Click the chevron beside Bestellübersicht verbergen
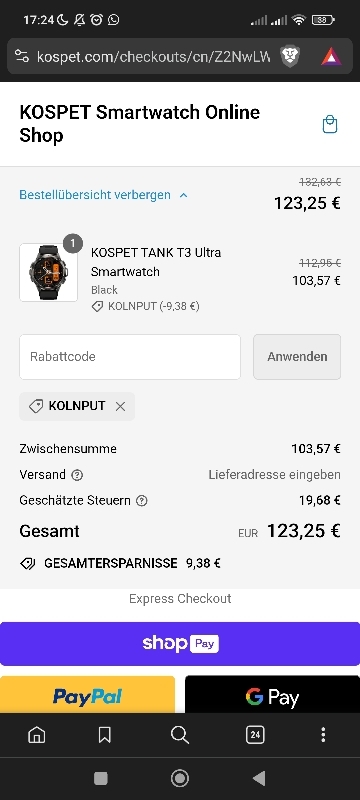Screen dimensions: 360x800 (184, 195)
